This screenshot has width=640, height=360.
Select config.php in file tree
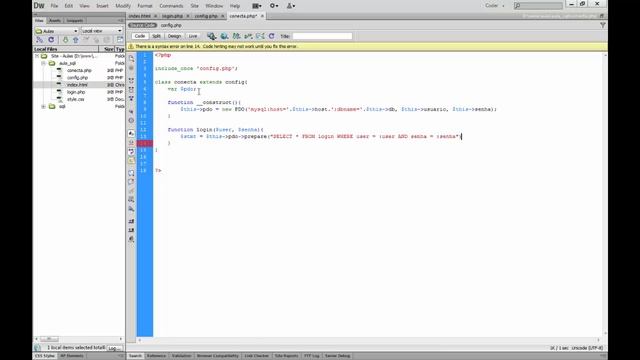tap(78, 78)
